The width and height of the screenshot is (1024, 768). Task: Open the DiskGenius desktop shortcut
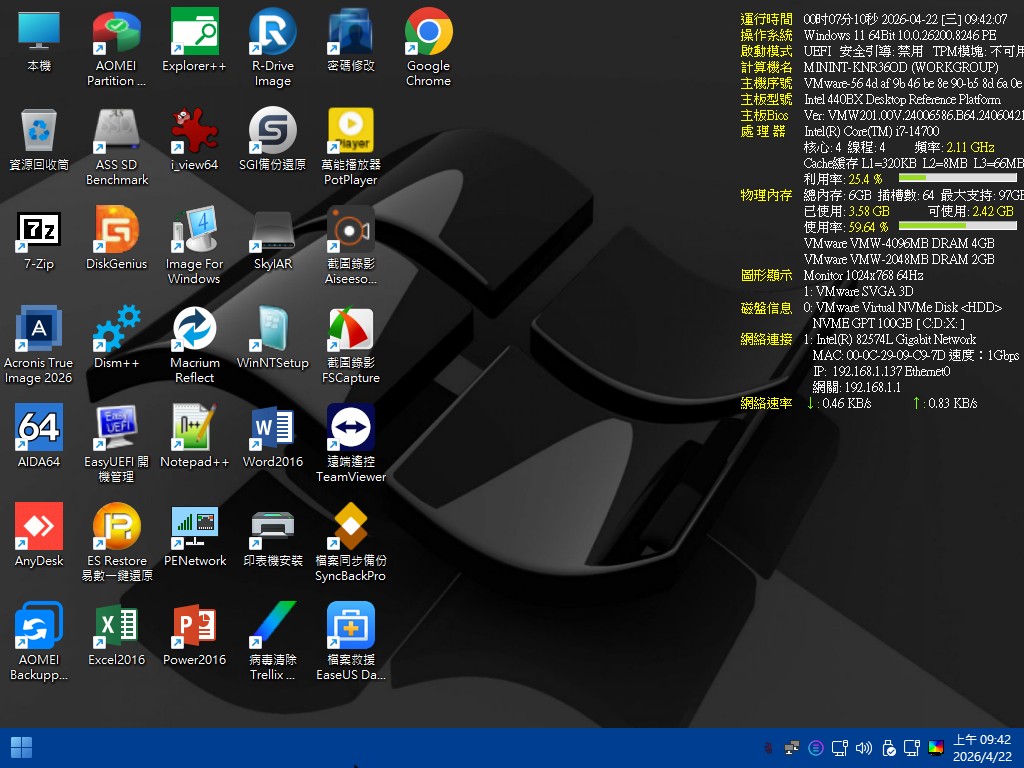pos(117,231)
